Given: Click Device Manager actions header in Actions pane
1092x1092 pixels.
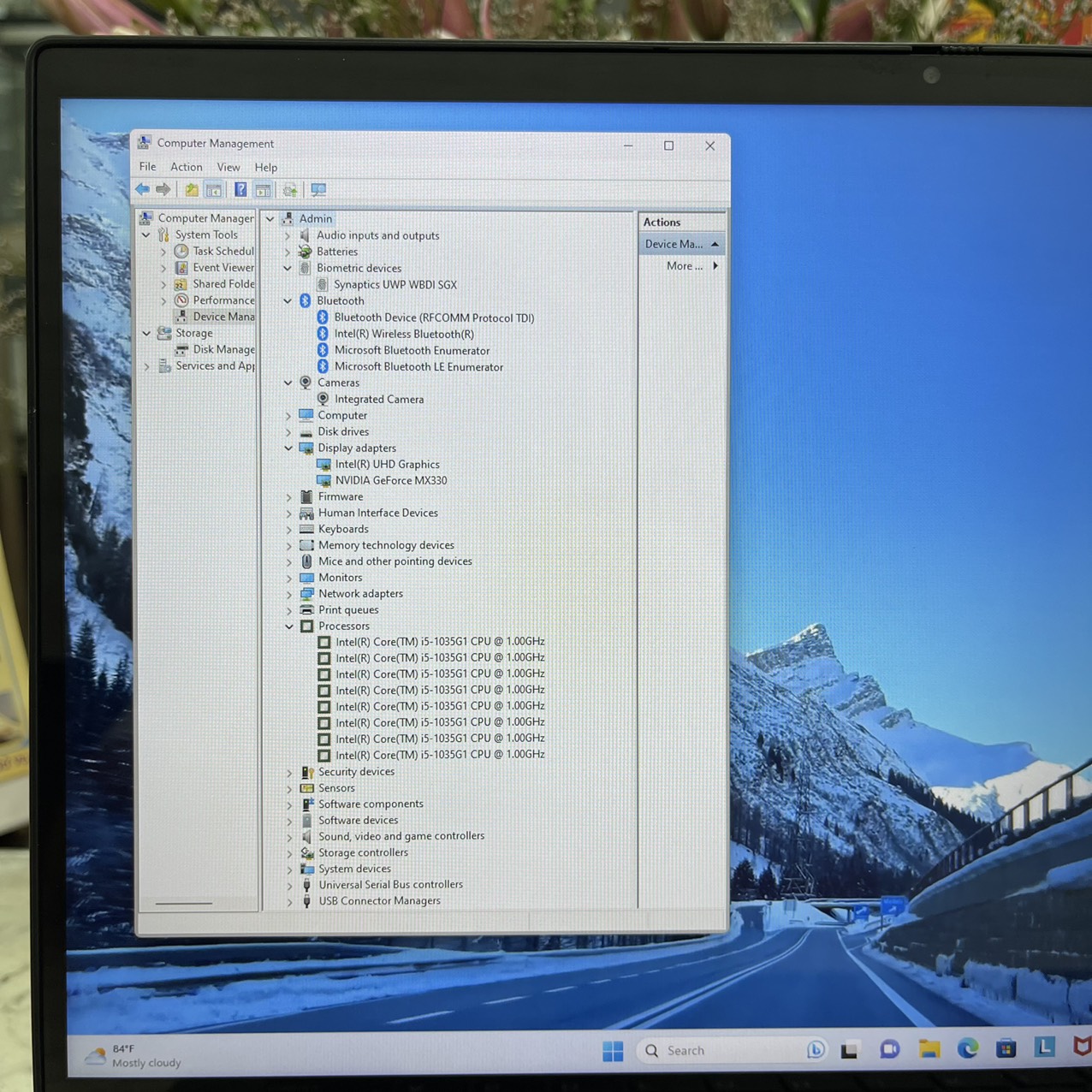Looking at the screenshot, I should point(682,244).
